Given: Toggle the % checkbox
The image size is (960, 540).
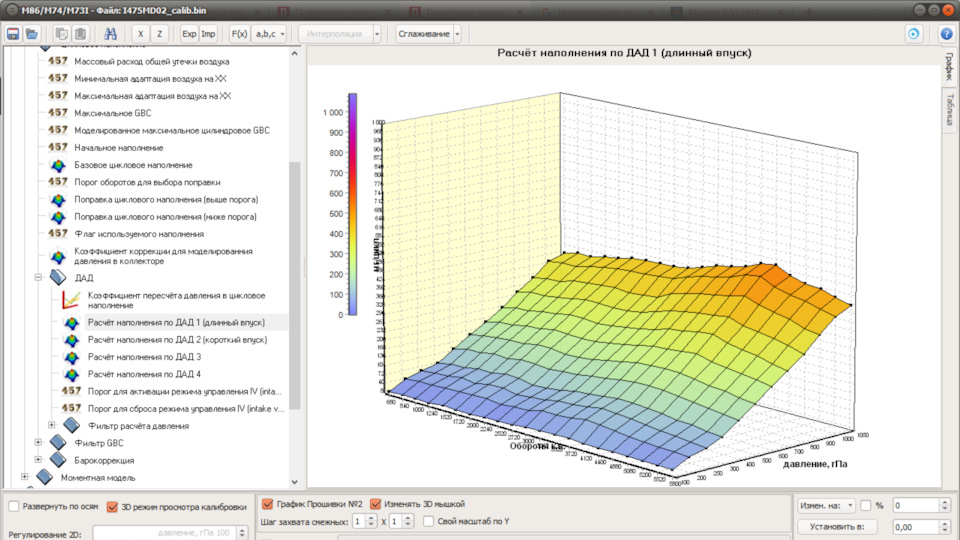Looking at the screenshot, I should tap(866, 505).
